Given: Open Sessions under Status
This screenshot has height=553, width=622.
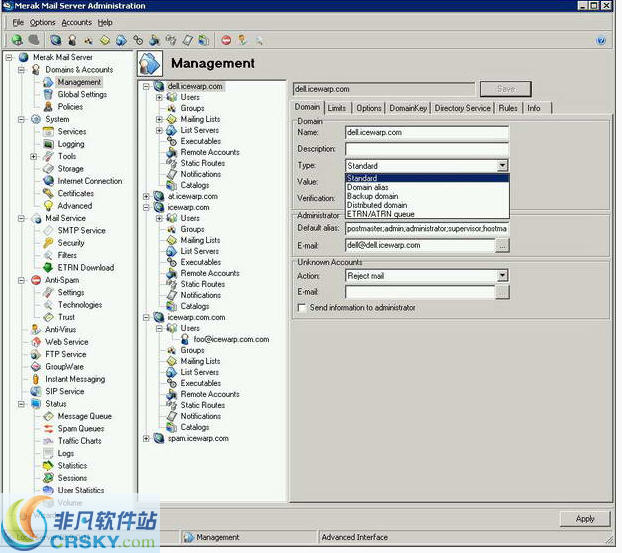Looking at the screenshot, I should [72, 478].
